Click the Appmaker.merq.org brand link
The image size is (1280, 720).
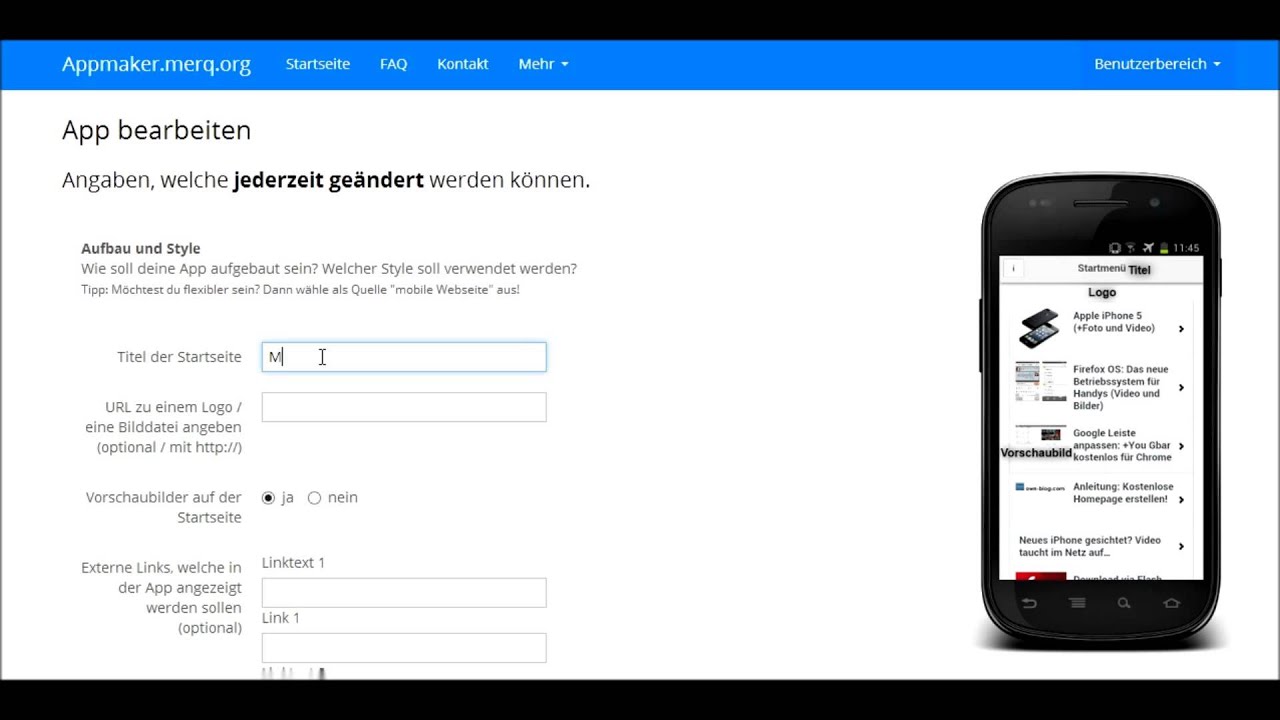tap(156, 64)
